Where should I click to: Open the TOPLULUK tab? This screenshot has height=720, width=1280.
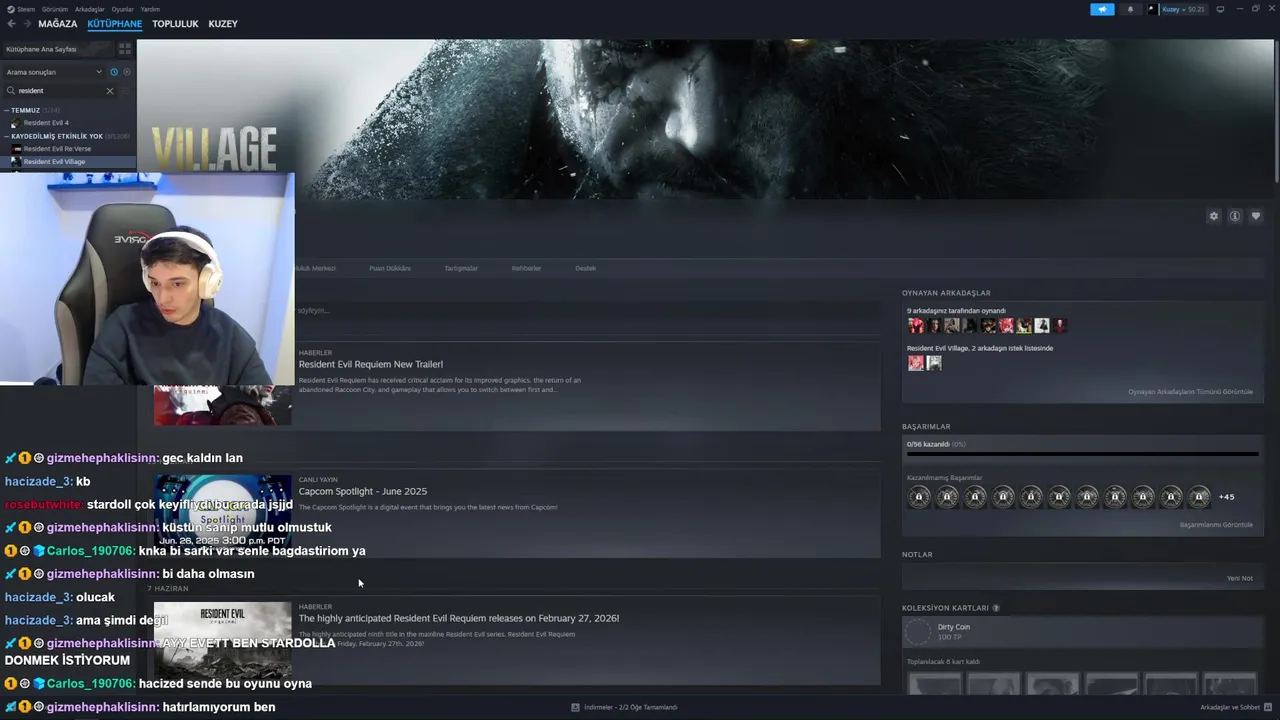click(175, 24)
